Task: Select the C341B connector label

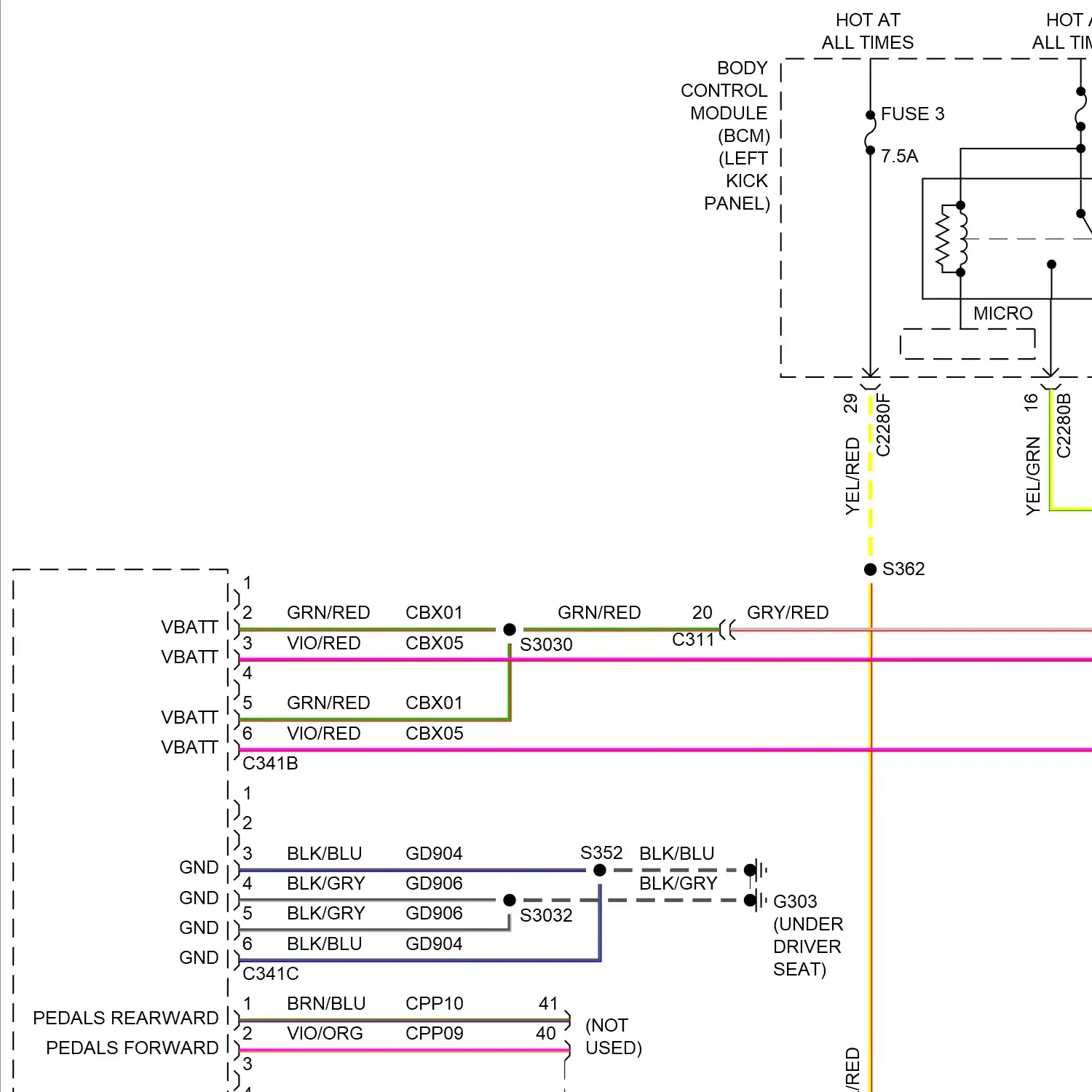Action: point(270,763)
